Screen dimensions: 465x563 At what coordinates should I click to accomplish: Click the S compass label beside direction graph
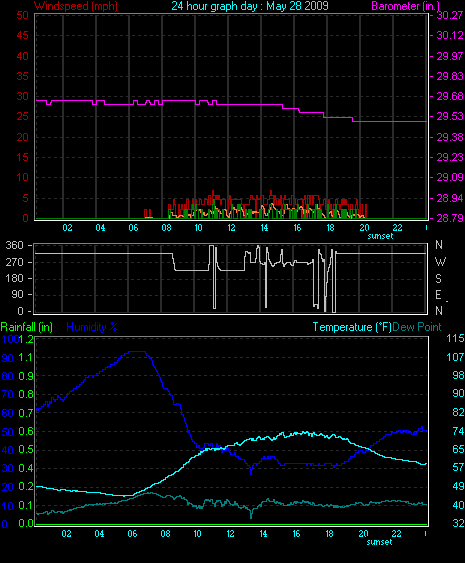pyautogui.click(x=438, y=279)
